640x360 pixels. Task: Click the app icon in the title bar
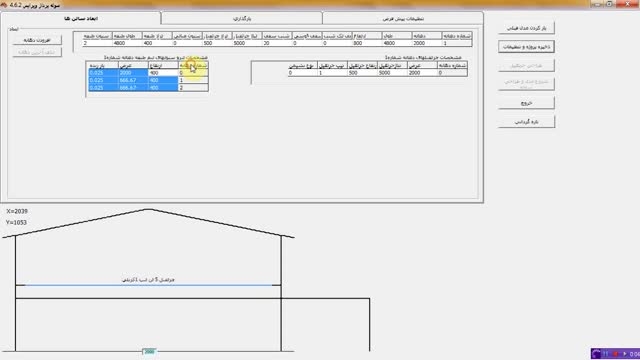pos(4,5)
